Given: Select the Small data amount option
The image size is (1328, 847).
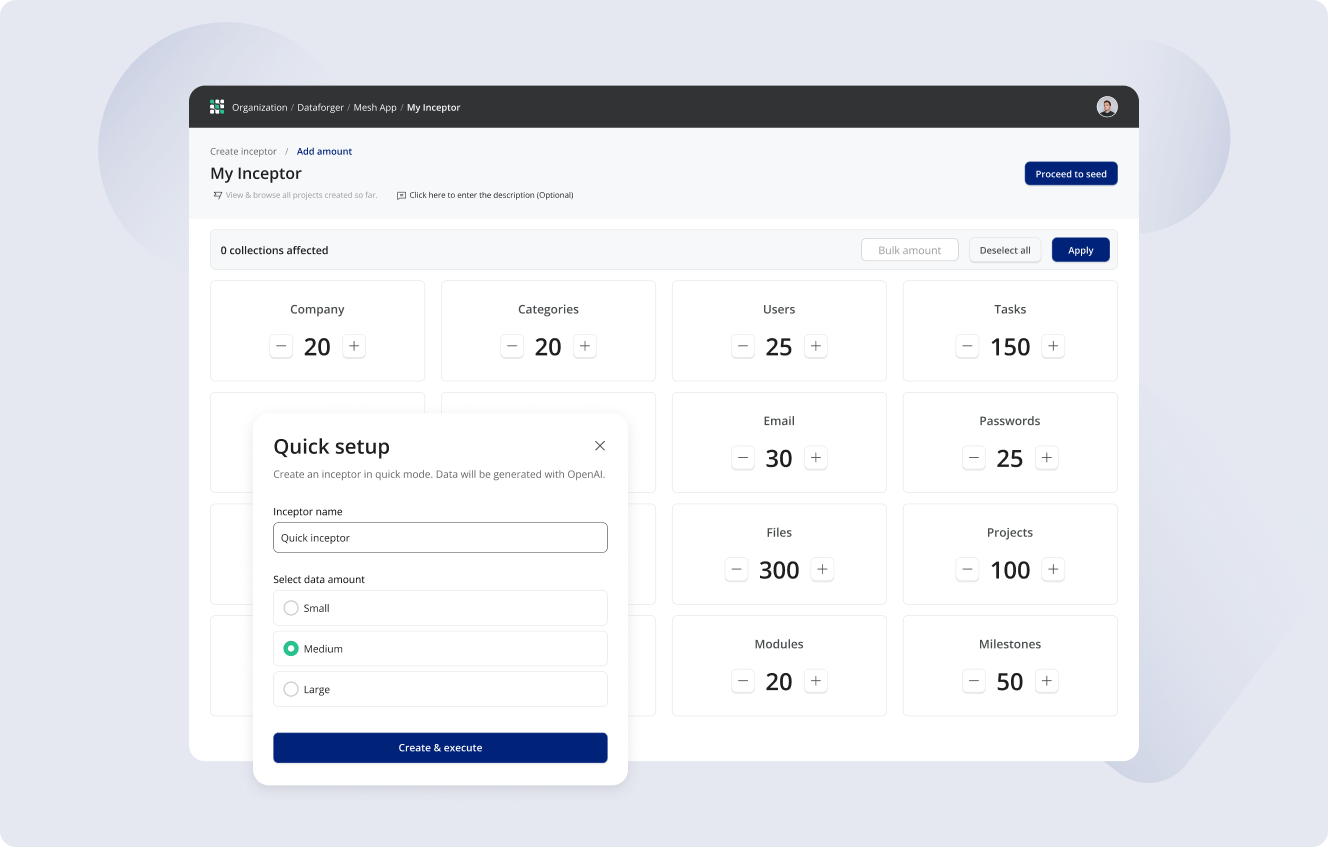Looking at the screenshot, I should [291, 608].
